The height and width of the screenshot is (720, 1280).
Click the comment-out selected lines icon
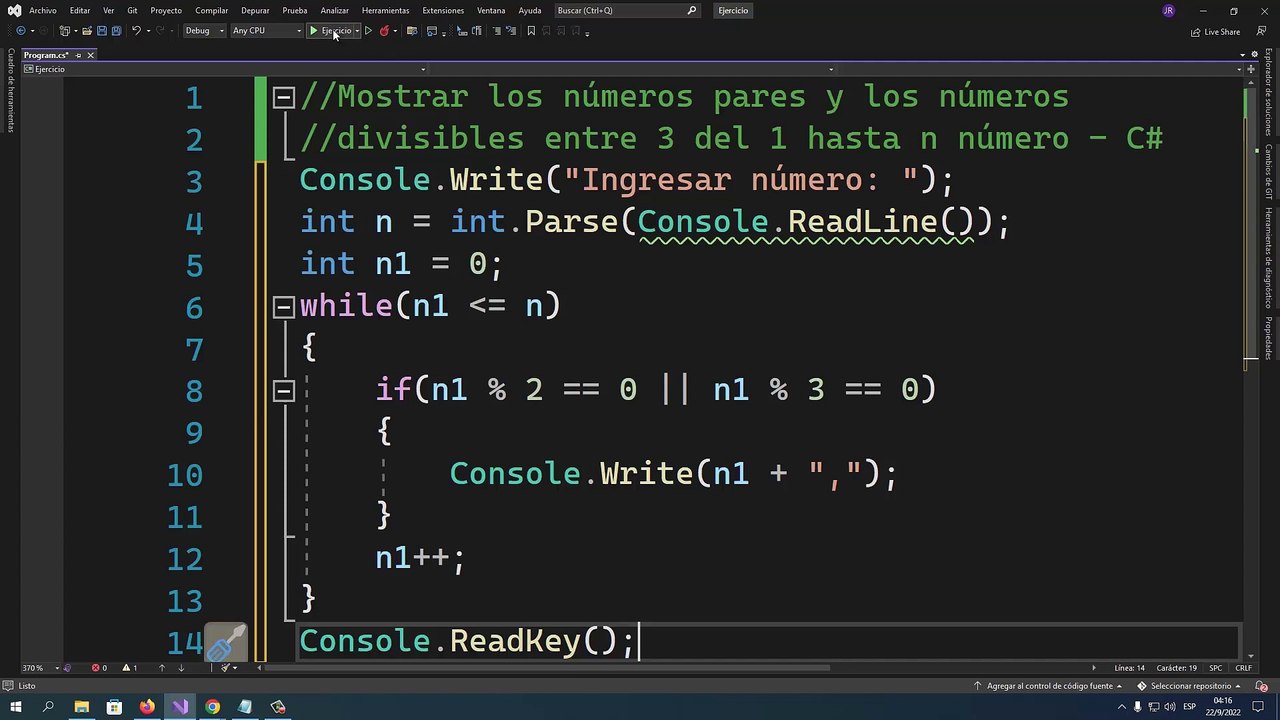point(497,31)
